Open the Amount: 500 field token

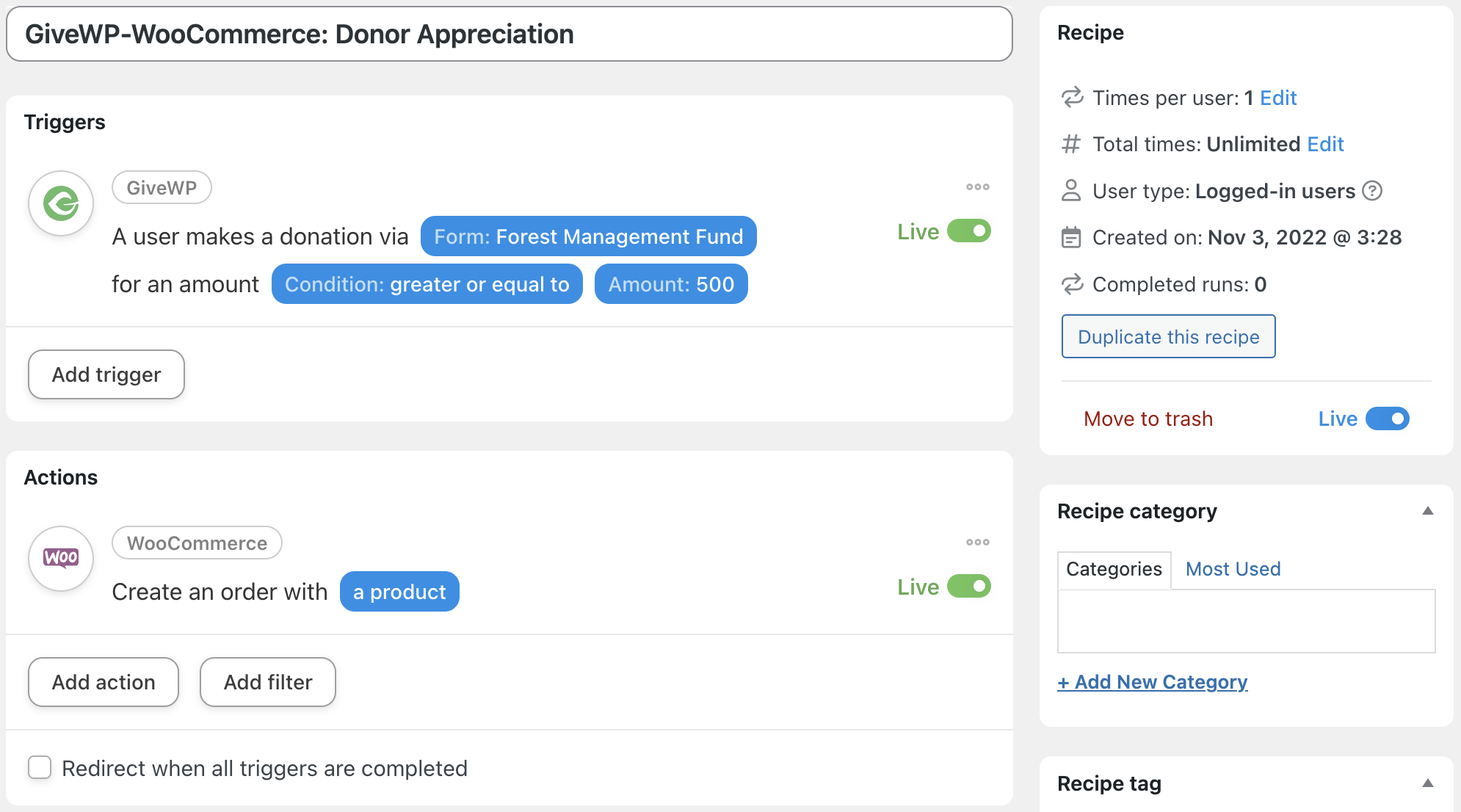pyautogui.click(x=671, y=284)
